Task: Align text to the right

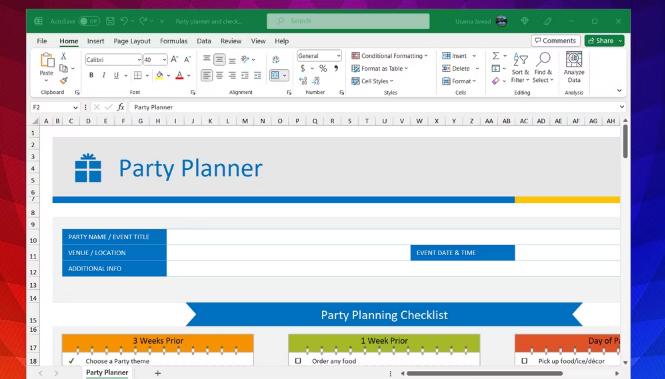Action: point(232,75)
